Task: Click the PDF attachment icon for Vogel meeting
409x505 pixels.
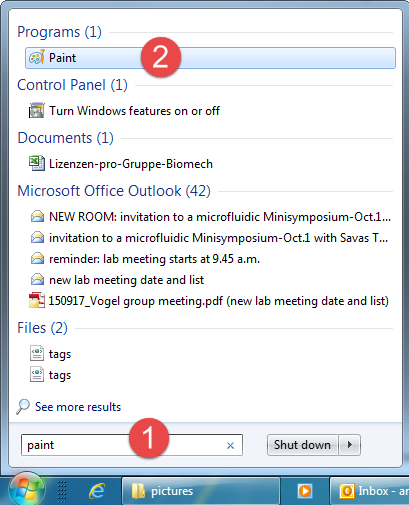Action: click(37, 300)
